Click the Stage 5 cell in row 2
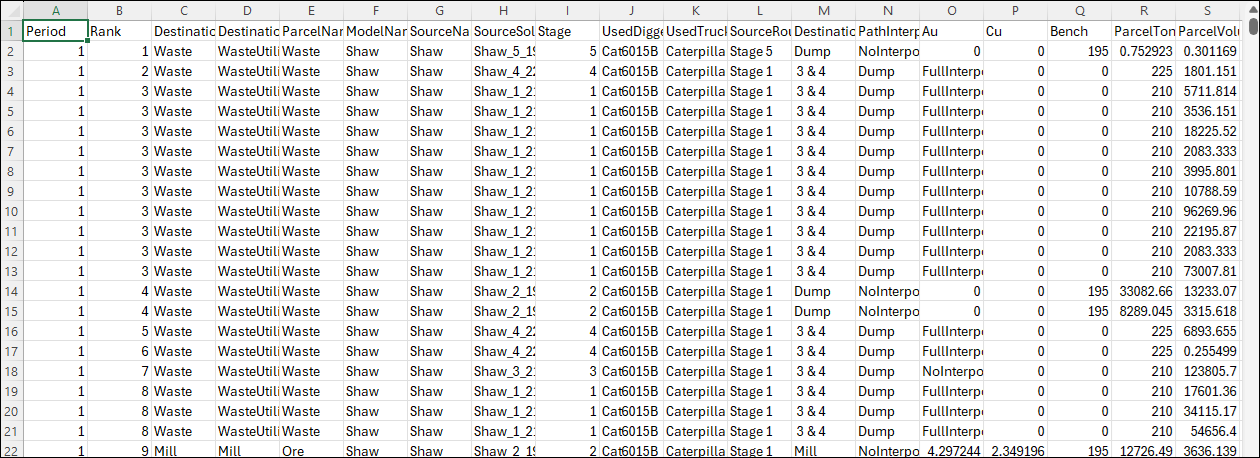This screenshot has width=1260, height=458. (759, 51)
